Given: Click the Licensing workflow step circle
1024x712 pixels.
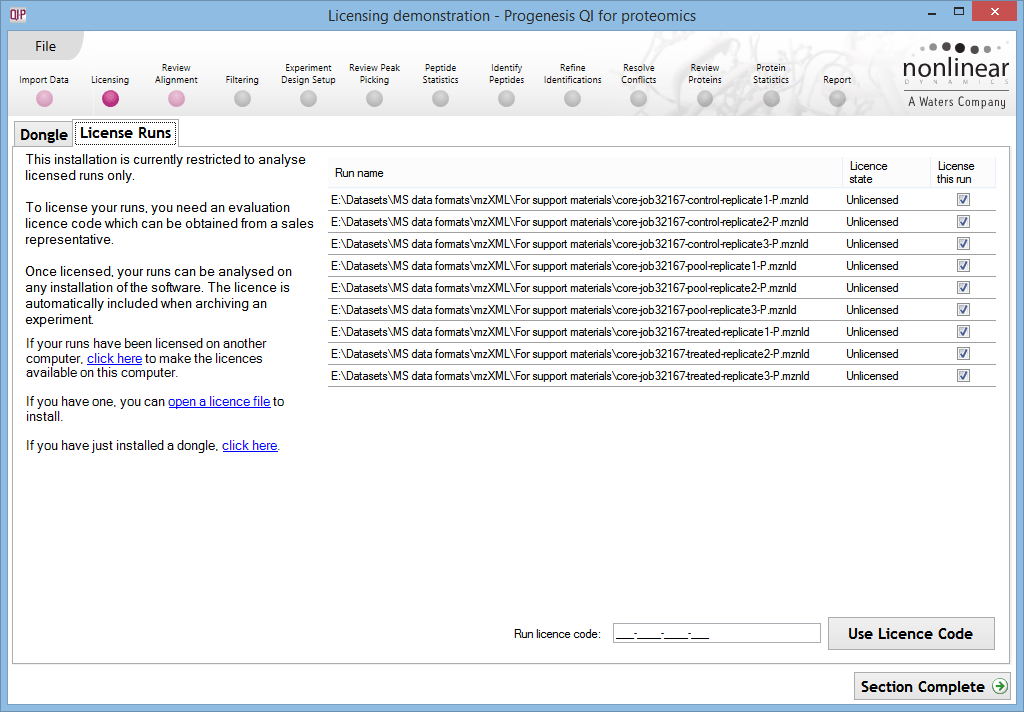Looking at the screenshot, I should click(x=110, y=99).
